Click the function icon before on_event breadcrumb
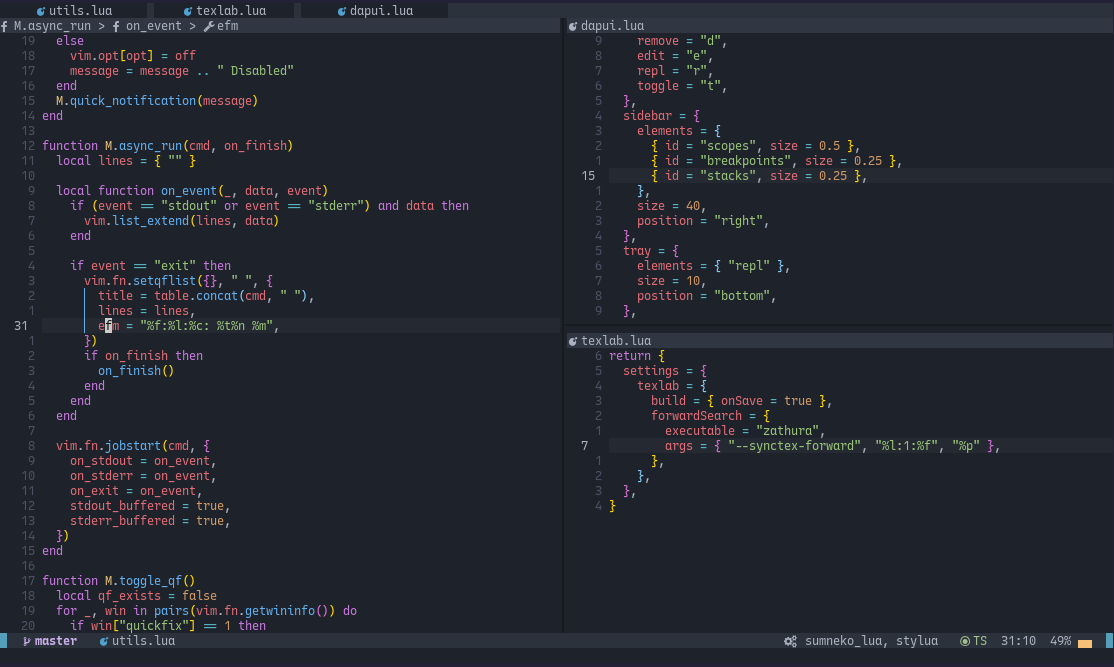 tap(115, 26)
